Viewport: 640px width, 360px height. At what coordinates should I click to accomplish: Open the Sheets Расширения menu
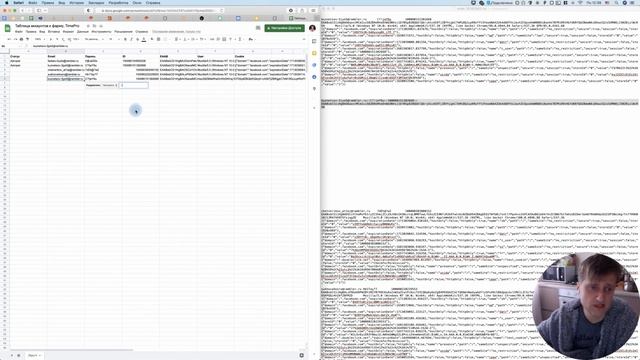123,31
